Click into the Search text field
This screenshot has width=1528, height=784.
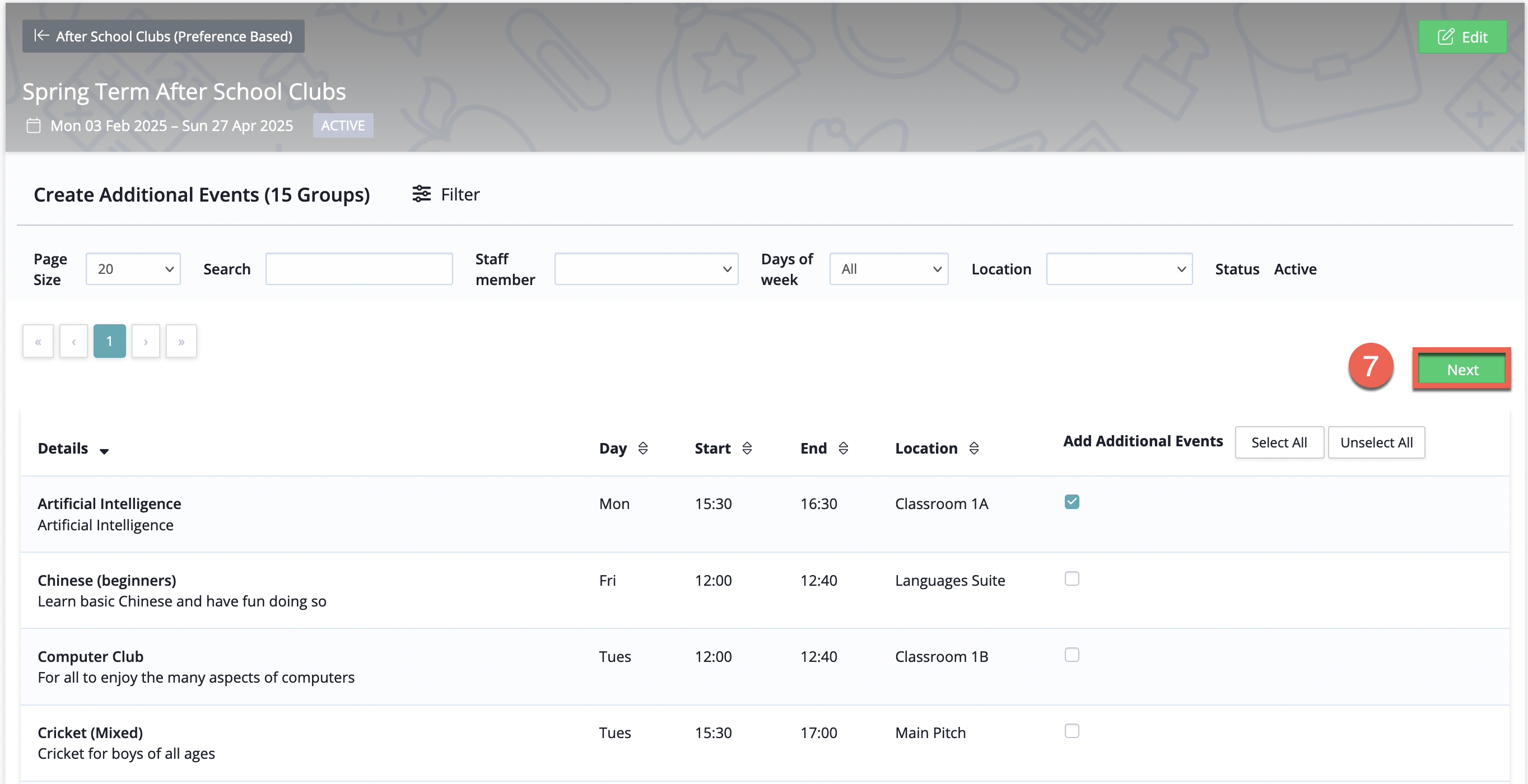click(359, 269)
